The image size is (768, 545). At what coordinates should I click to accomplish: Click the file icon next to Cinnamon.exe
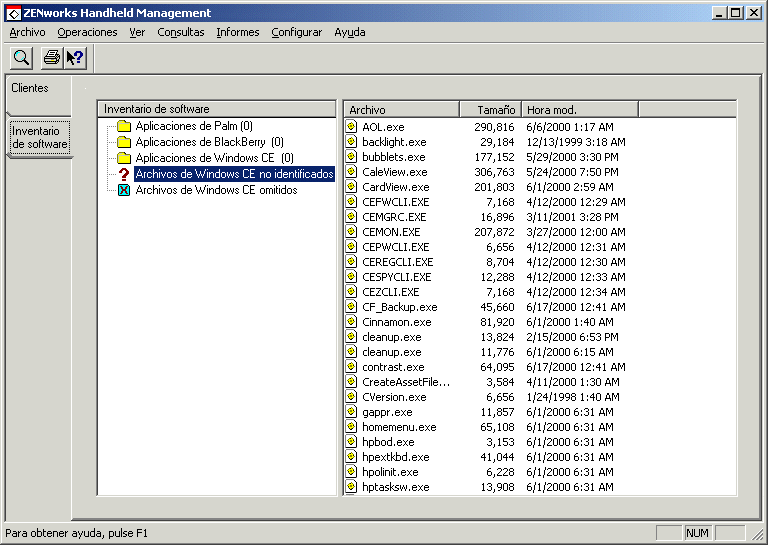pyautogui.click(x=351, y=322)
